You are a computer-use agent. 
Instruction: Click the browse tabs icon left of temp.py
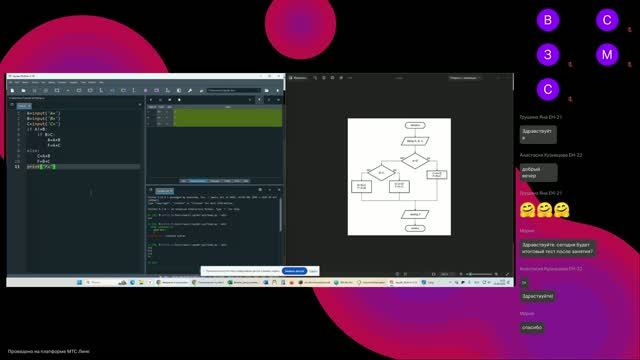click(x=12, y=104)
